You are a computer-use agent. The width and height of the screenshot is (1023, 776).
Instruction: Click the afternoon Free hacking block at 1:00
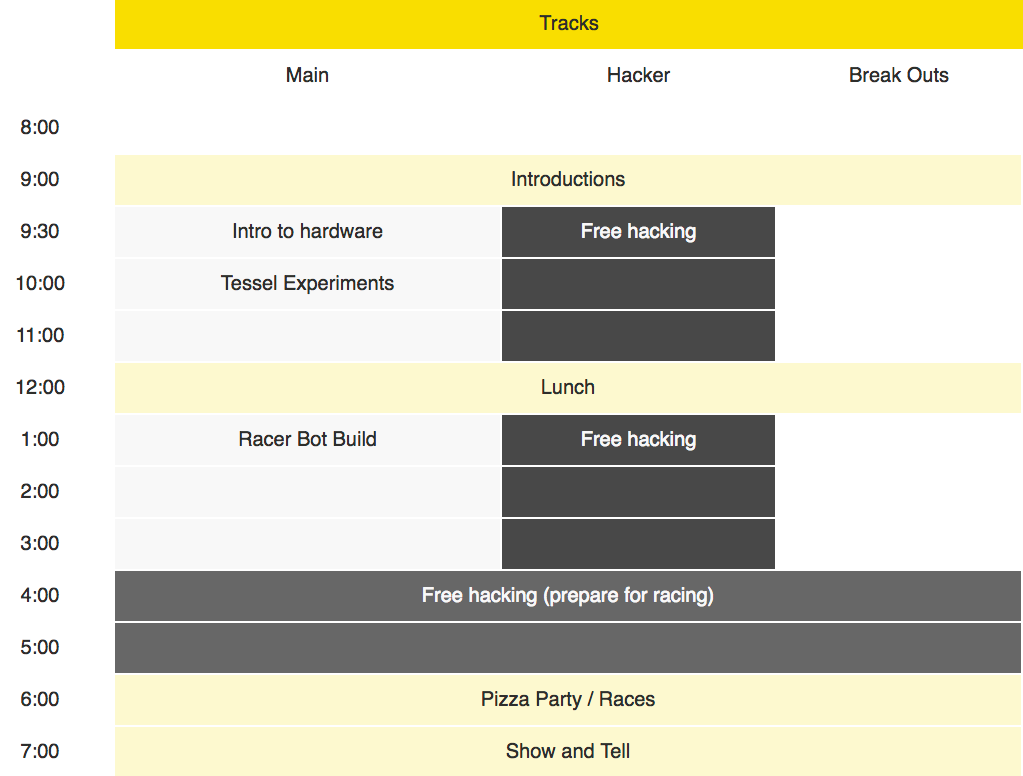(638, 440)
